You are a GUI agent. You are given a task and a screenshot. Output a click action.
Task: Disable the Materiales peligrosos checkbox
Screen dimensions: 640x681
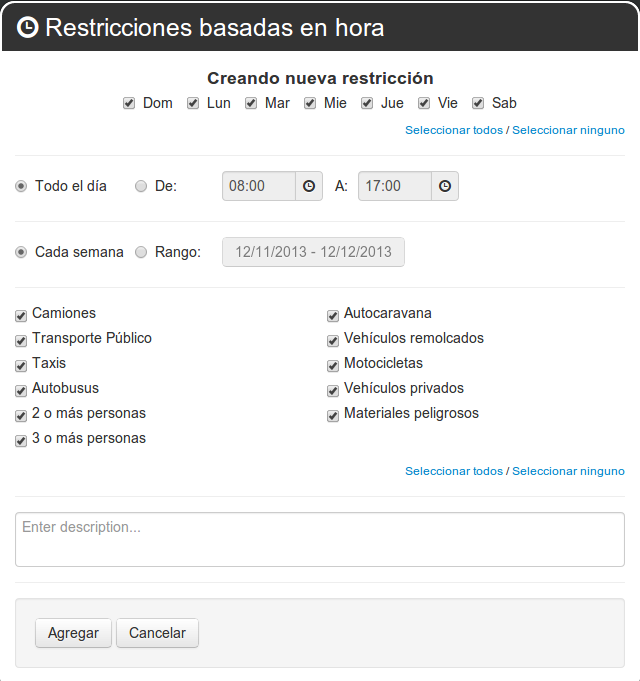(333, 415)
